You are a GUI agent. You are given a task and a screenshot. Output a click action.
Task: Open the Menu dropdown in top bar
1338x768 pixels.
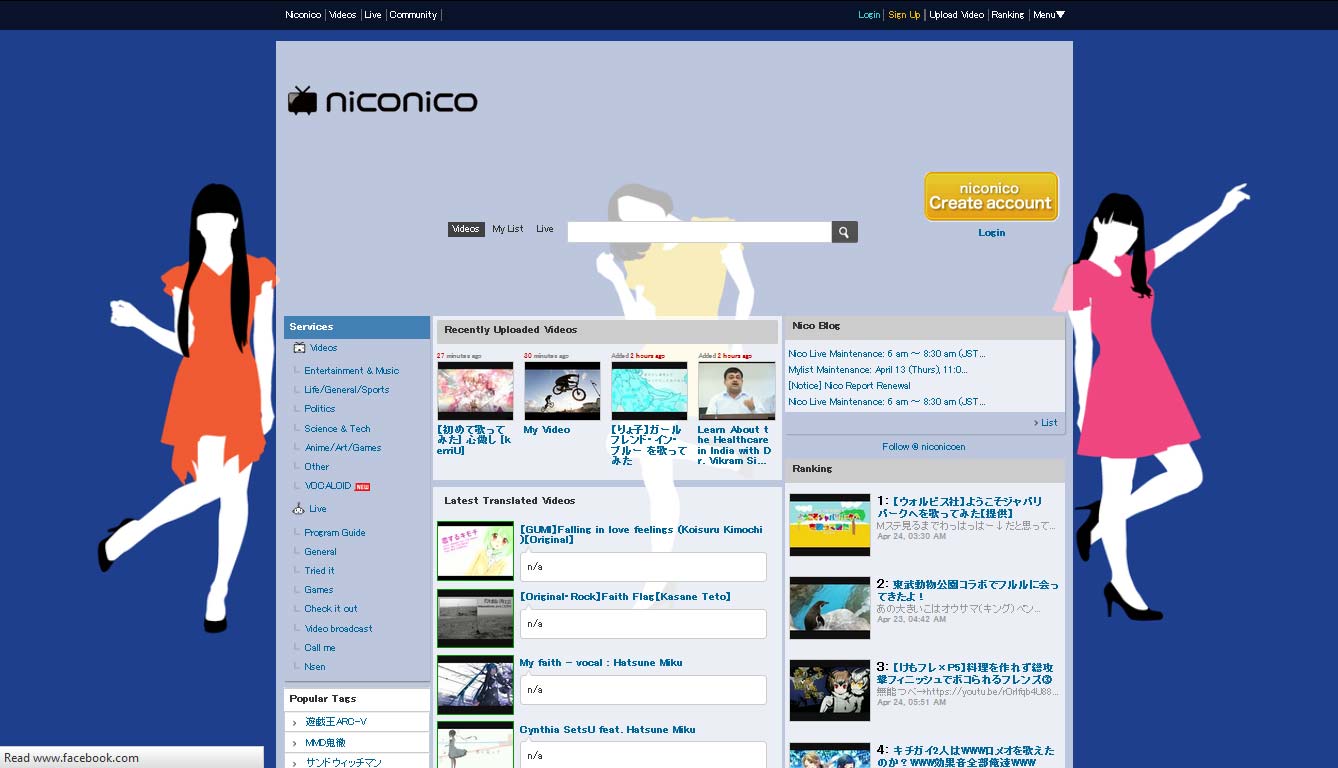(x=1049, y=15)
